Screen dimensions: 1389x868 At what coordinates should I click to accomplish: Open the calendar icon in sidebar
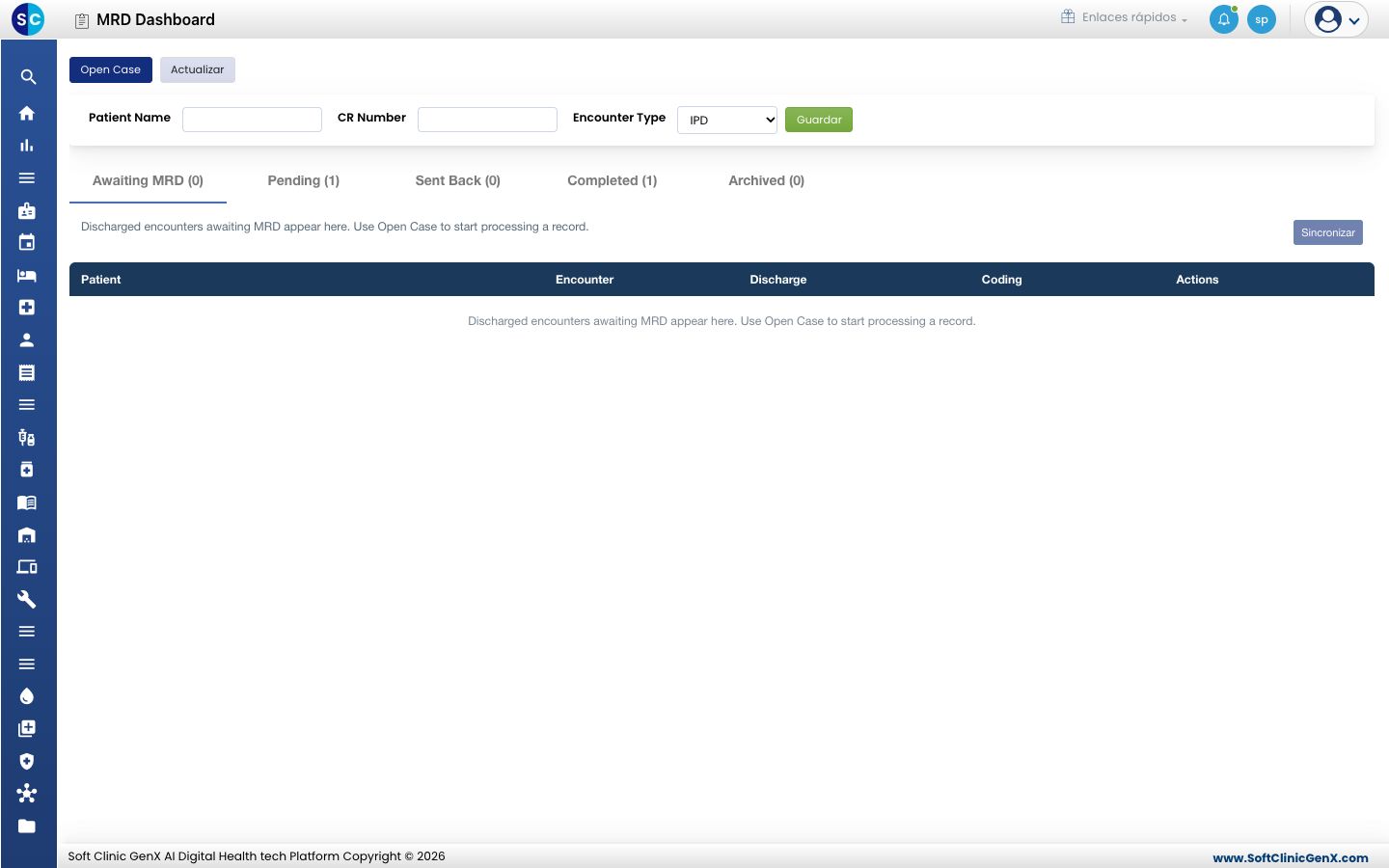pos(27,243)
